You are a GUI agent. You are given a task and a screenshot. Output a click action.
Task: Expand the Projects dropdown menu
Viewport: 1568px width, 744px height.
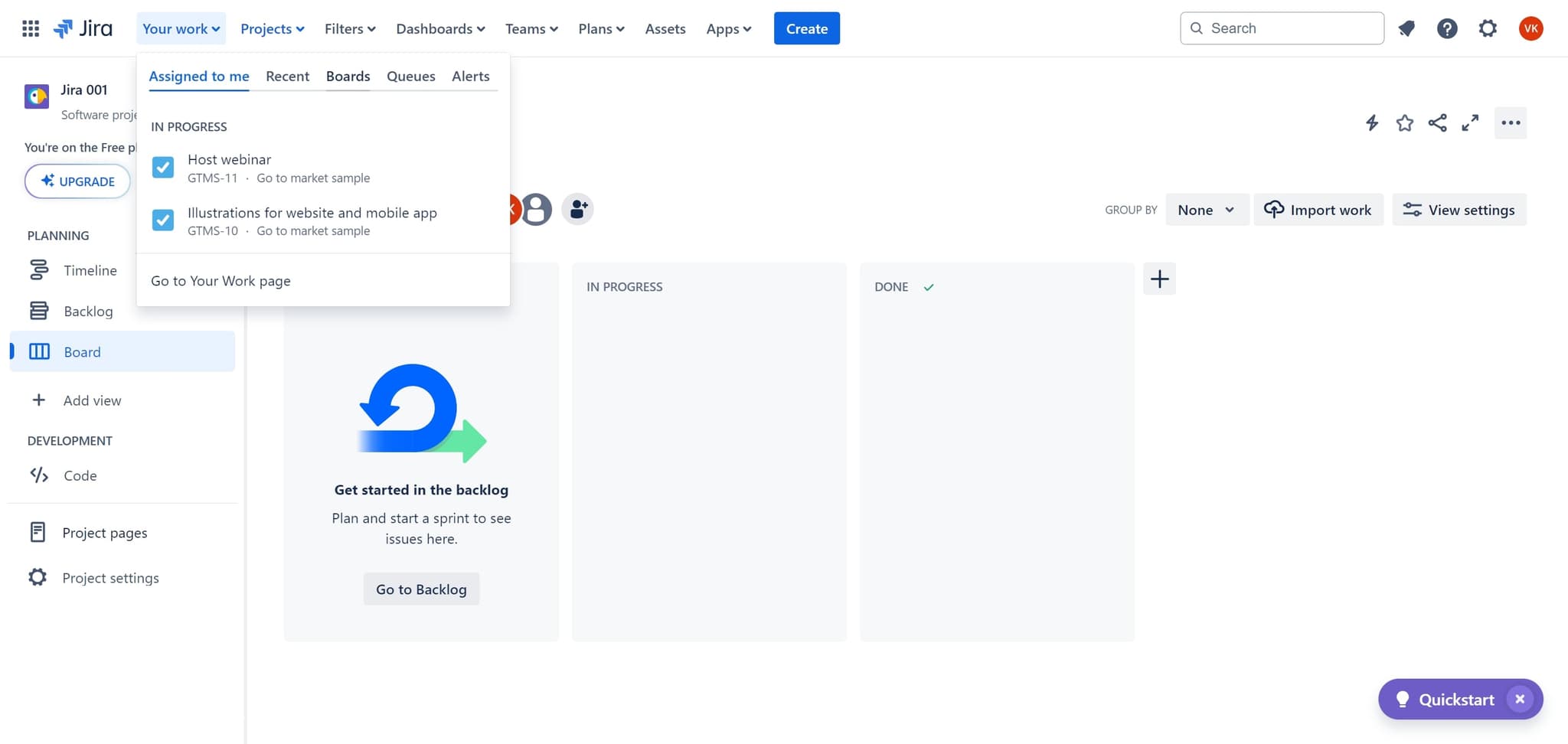[272, 29]
